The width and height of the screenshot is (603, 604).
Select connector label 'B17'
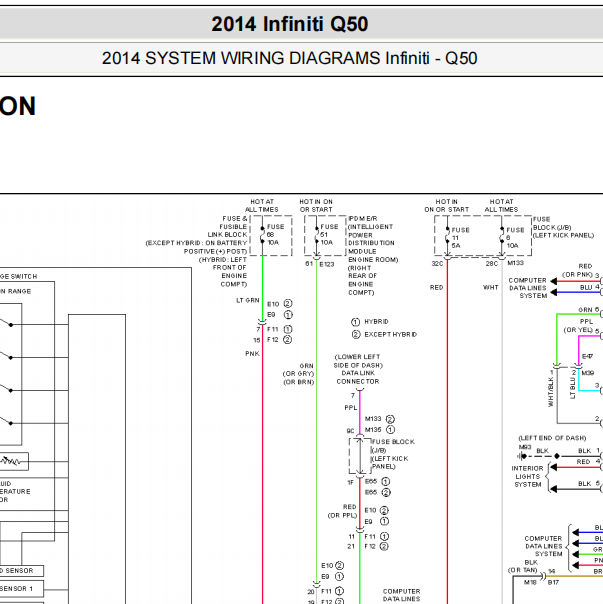pos(553,582)
